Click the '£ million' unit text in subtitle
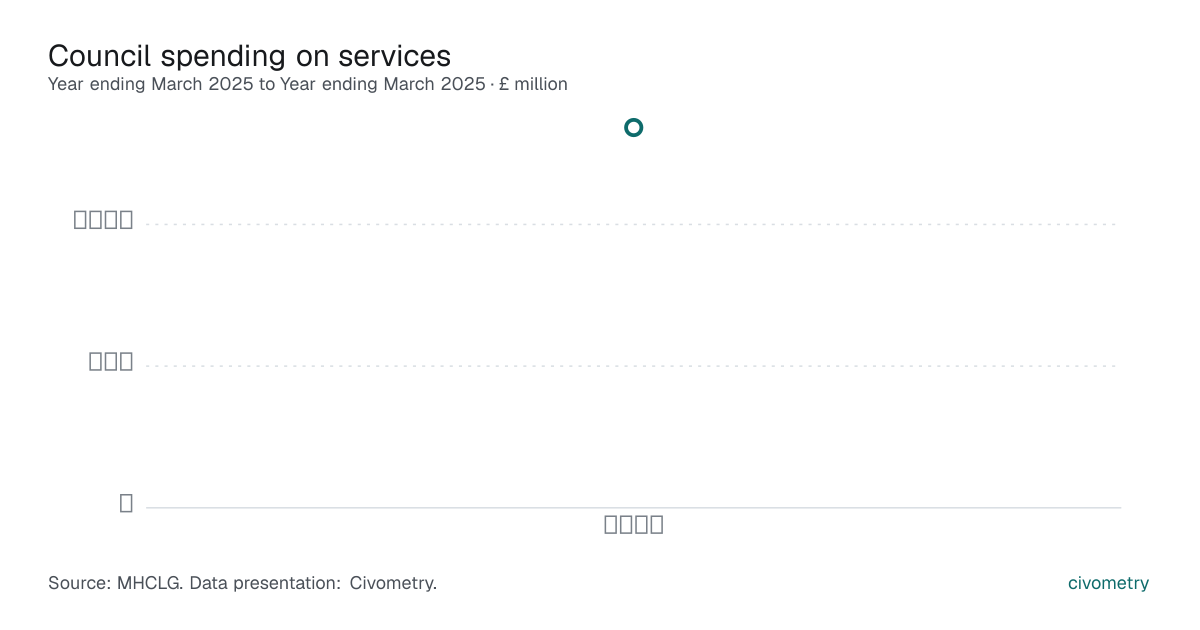Viewport: 1200px width, 630px height. [x=533, y=85]
